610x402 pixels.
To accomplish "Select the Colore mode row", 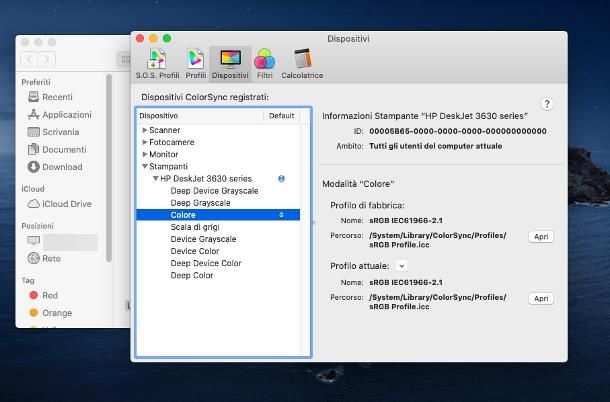I will coord(218,215).
